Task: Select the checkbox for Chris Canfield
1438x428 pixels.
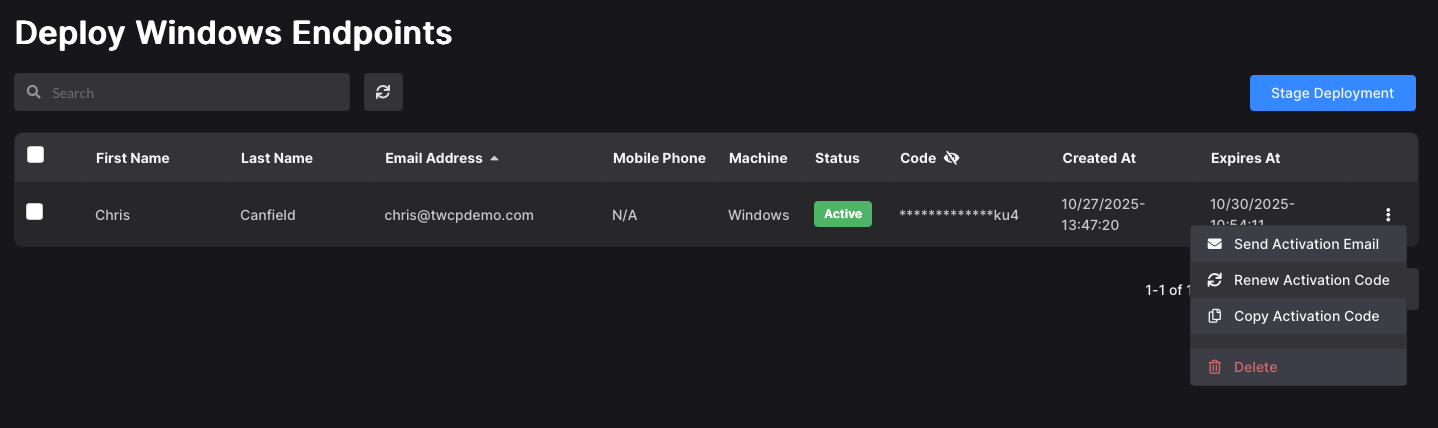Action: coord(35,211)
